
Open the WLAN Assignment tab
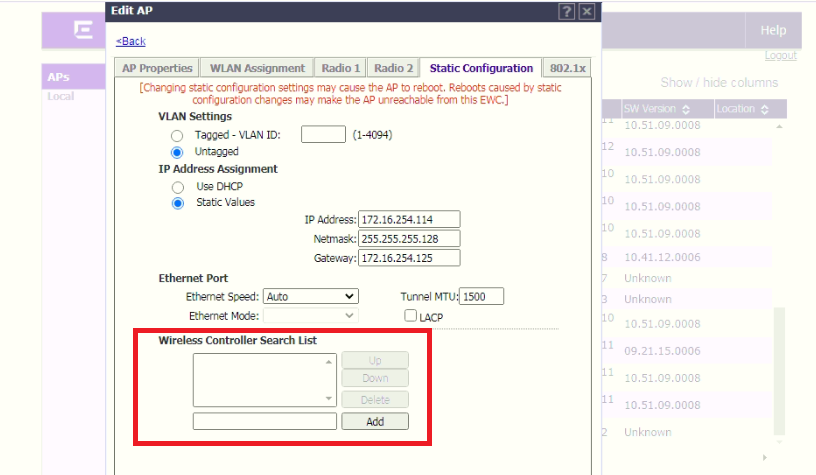pos(257,68)
